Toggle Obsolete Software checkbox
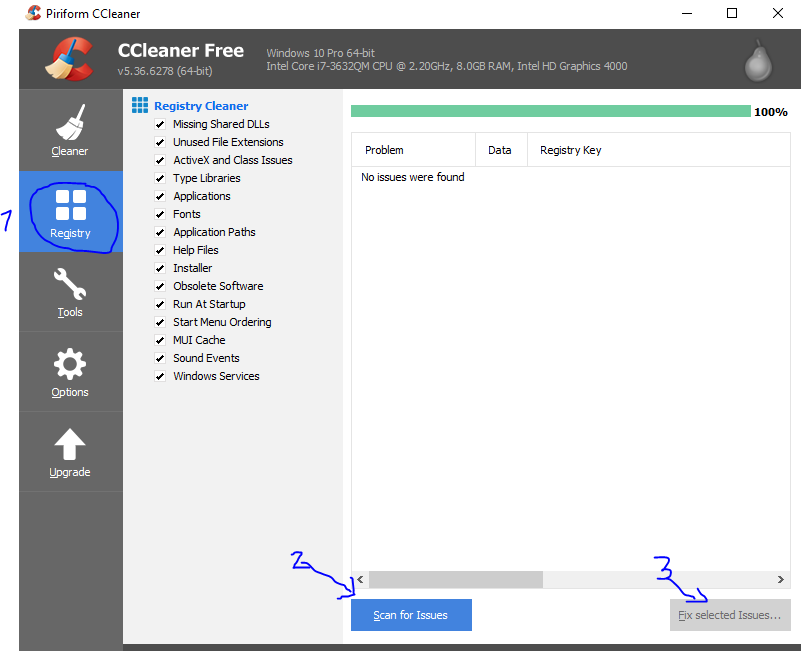The image size is (801, 651). 160,286
